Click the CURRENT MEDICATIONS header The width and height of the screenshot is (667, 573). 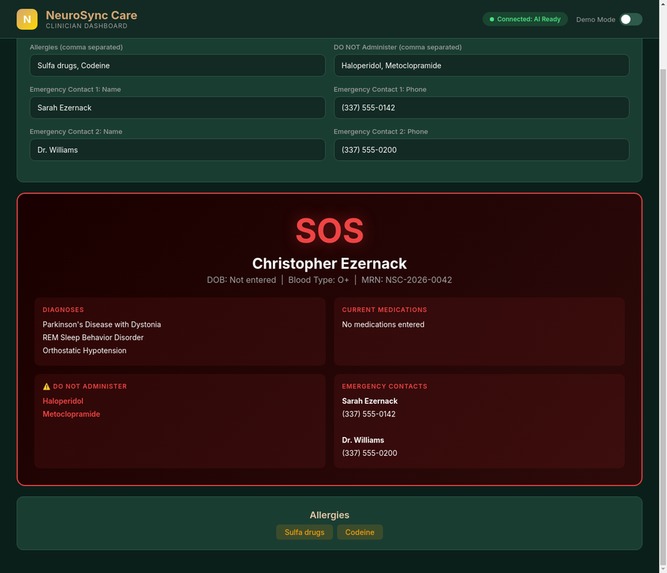pos(385,310)
